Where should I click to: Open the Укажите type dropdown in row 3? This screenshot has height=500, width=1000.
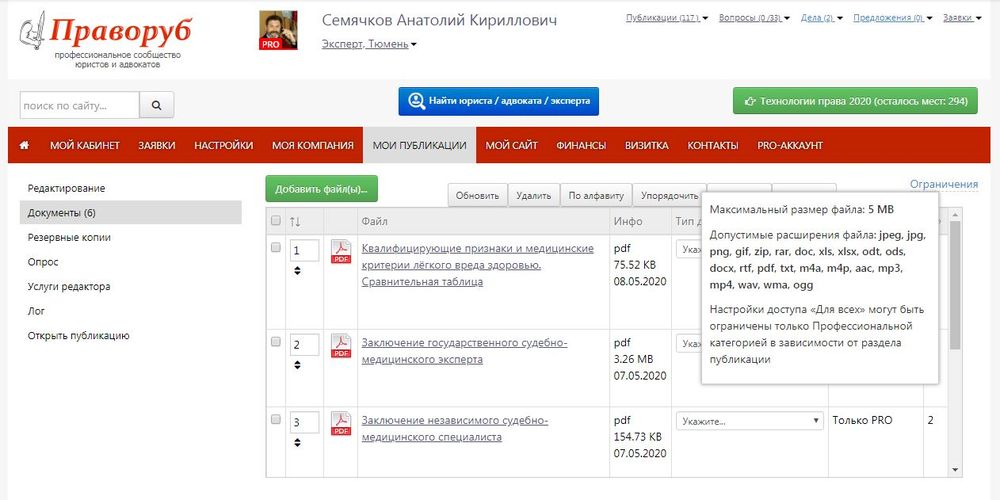(749, 421)
